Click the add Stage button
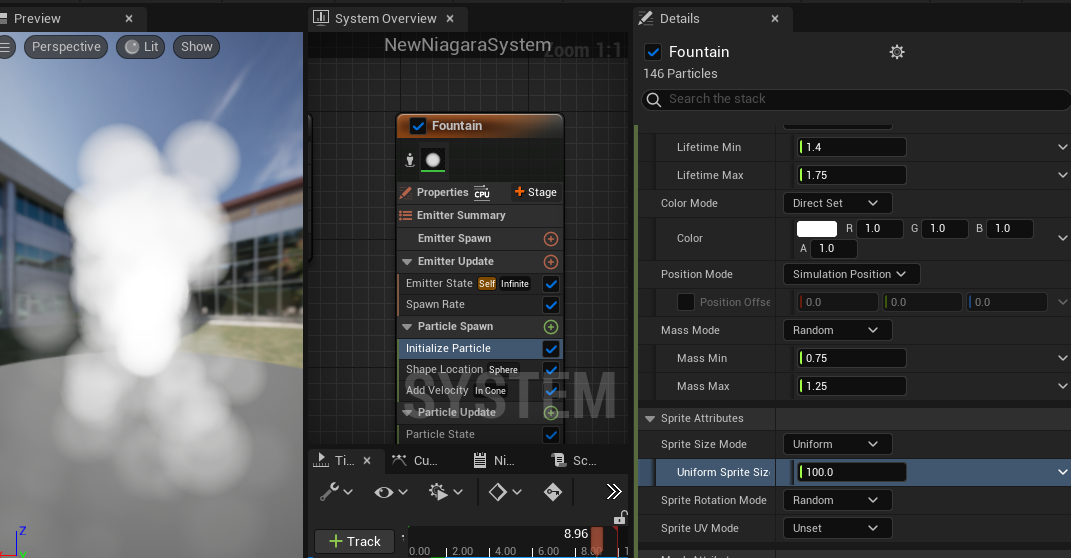 coord(536,193)
